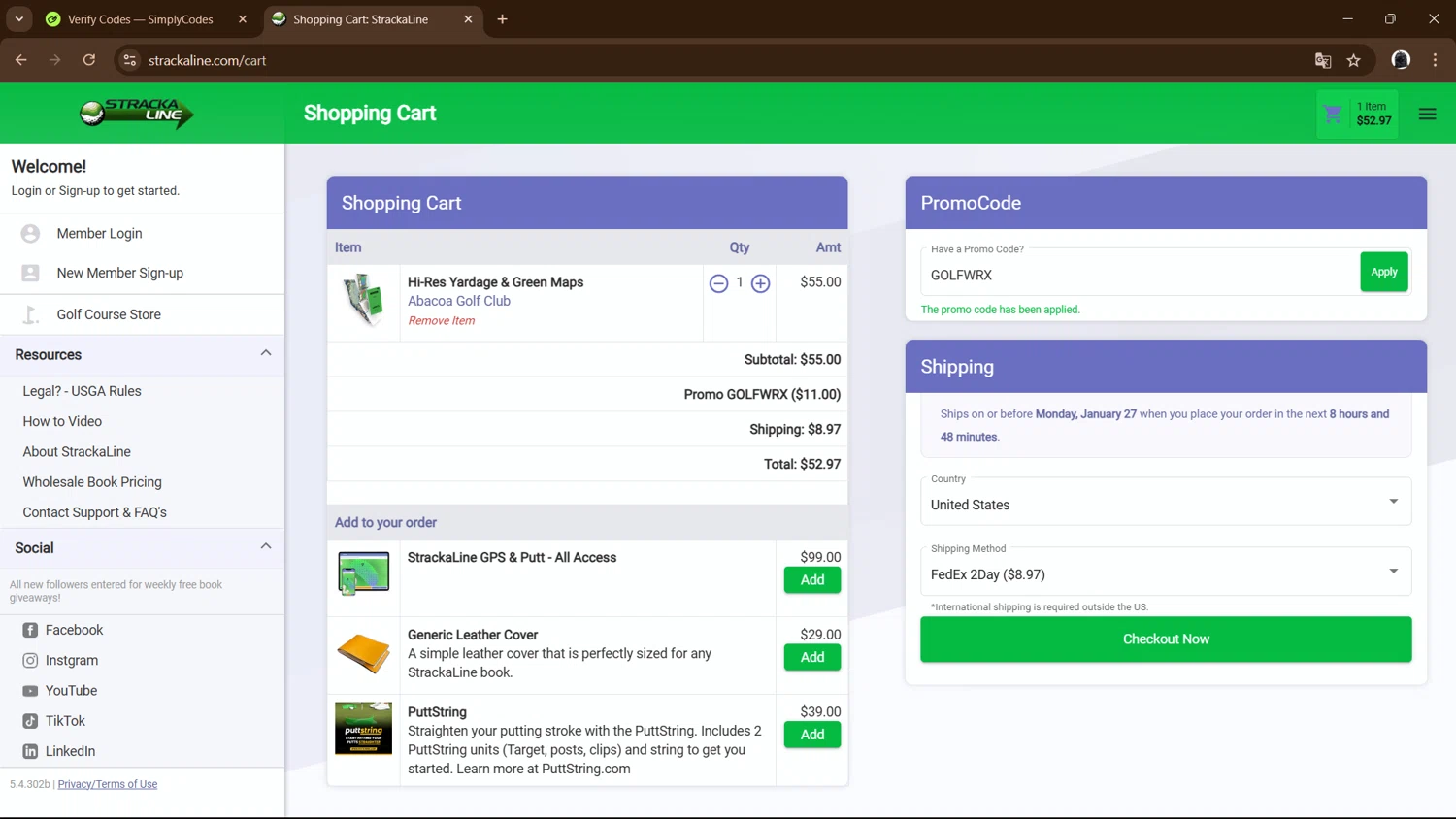Click the StrackaLine logo
Viewport: 1456px width, 819px height.
(x=137, y=113)
